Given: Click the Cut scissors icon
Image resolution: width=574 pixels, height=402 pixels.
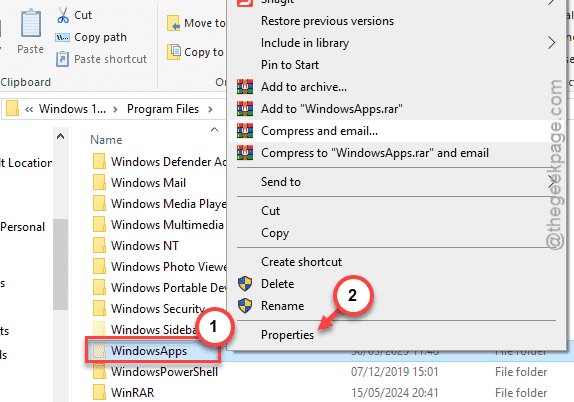Looking at the screenshot, I should [63, 15].
